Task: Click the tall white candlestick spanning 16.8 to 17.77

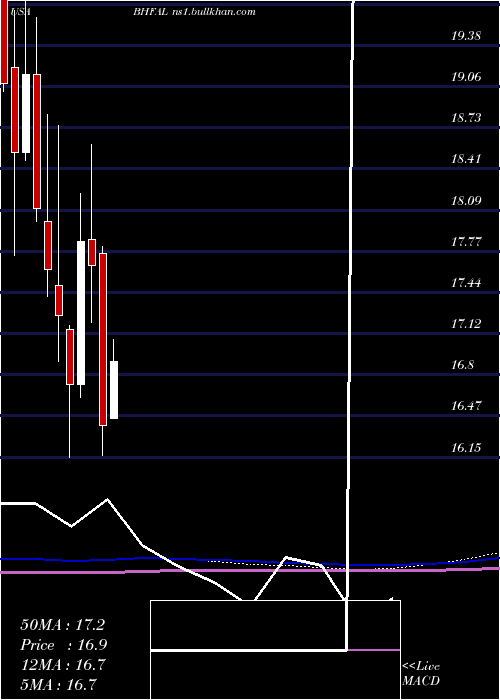Action: (x=81, y=313)
